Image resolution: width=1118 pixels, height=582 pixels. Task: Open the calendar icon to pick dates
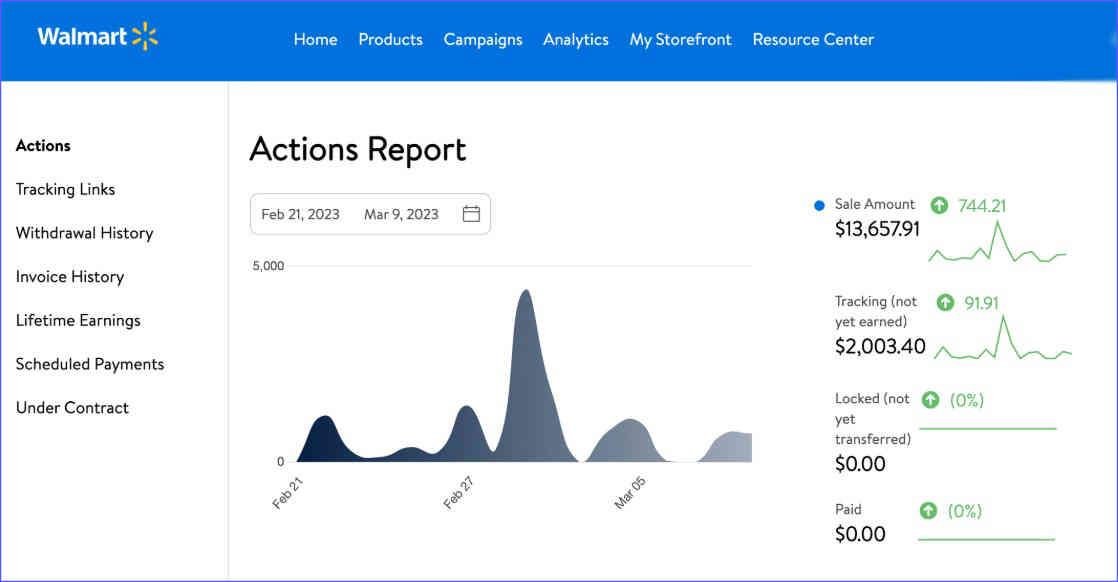pyautogui.click(x=470, y=213)
